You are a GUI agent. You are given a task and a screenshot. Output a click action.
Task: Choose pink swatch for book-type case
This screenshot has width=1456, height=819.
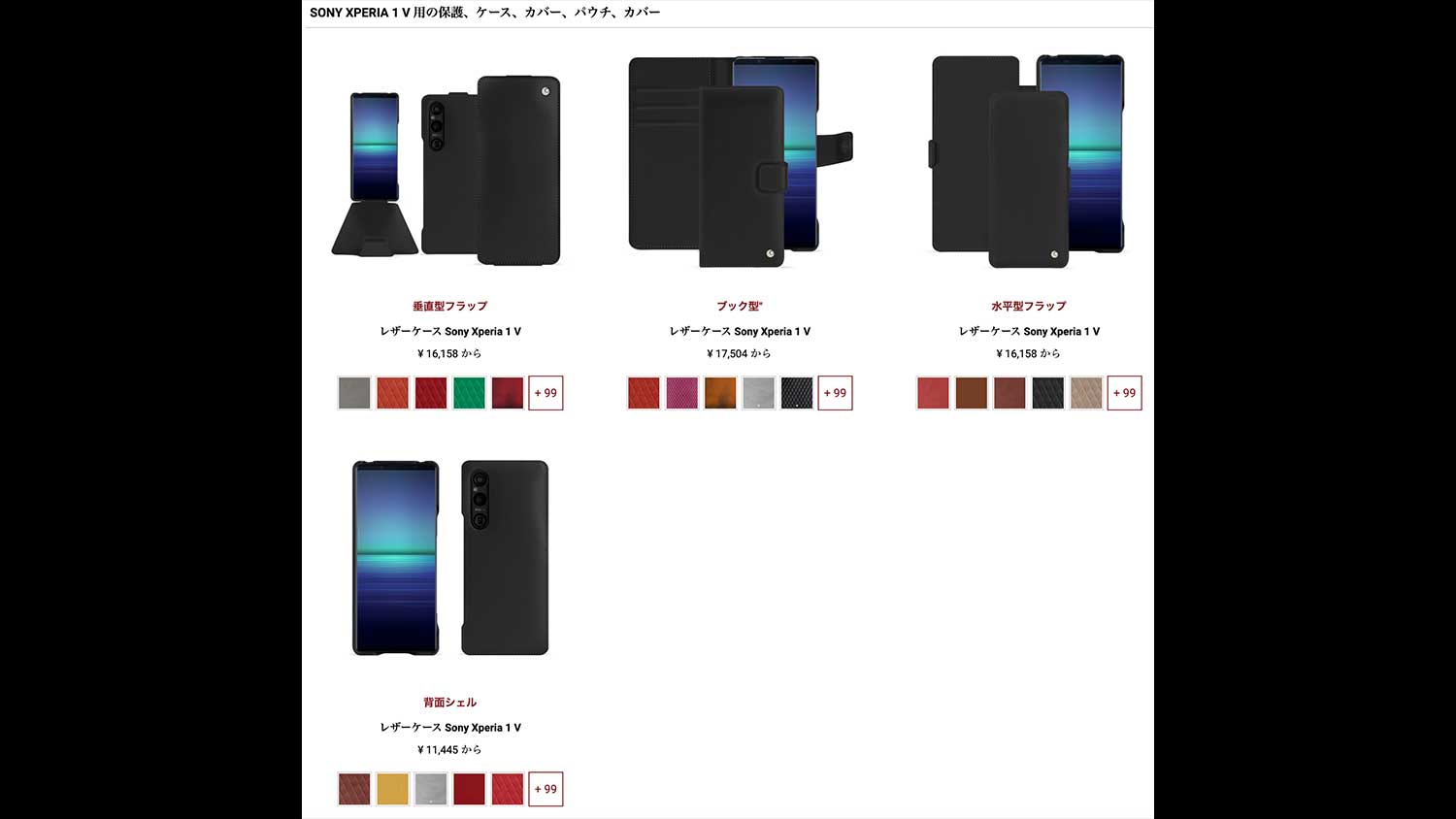[681, 393]
